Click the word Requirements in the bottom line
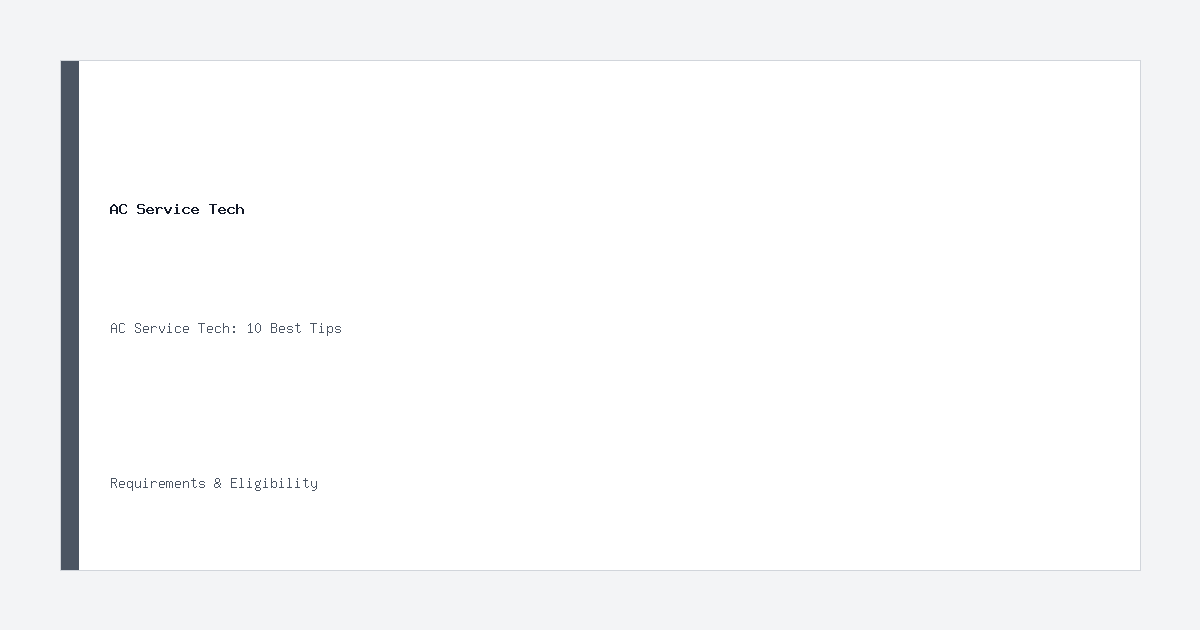The width and height of the screenshot is (1200, 630). (158, 483)
